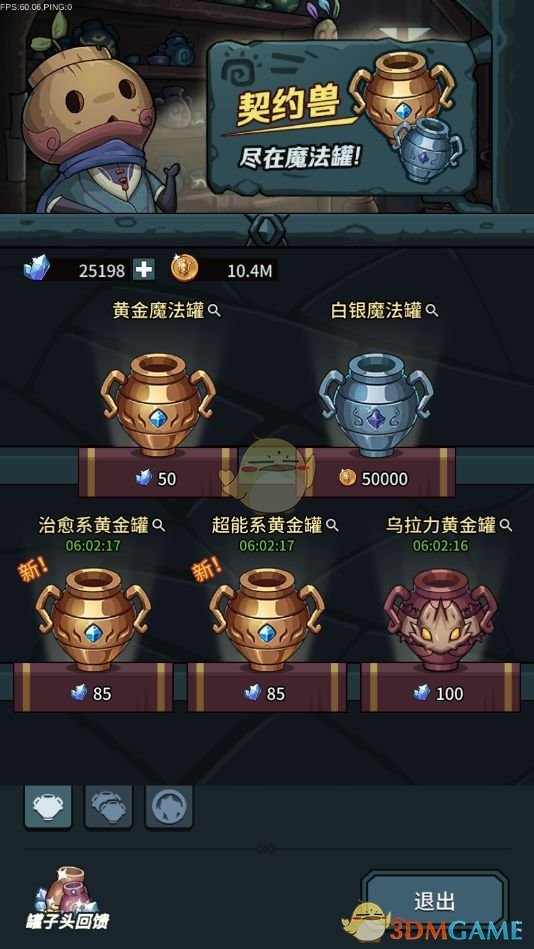Buy silver jar for 50000 coins
Viewport: 534px width, 949px height.
pos(376,478)
